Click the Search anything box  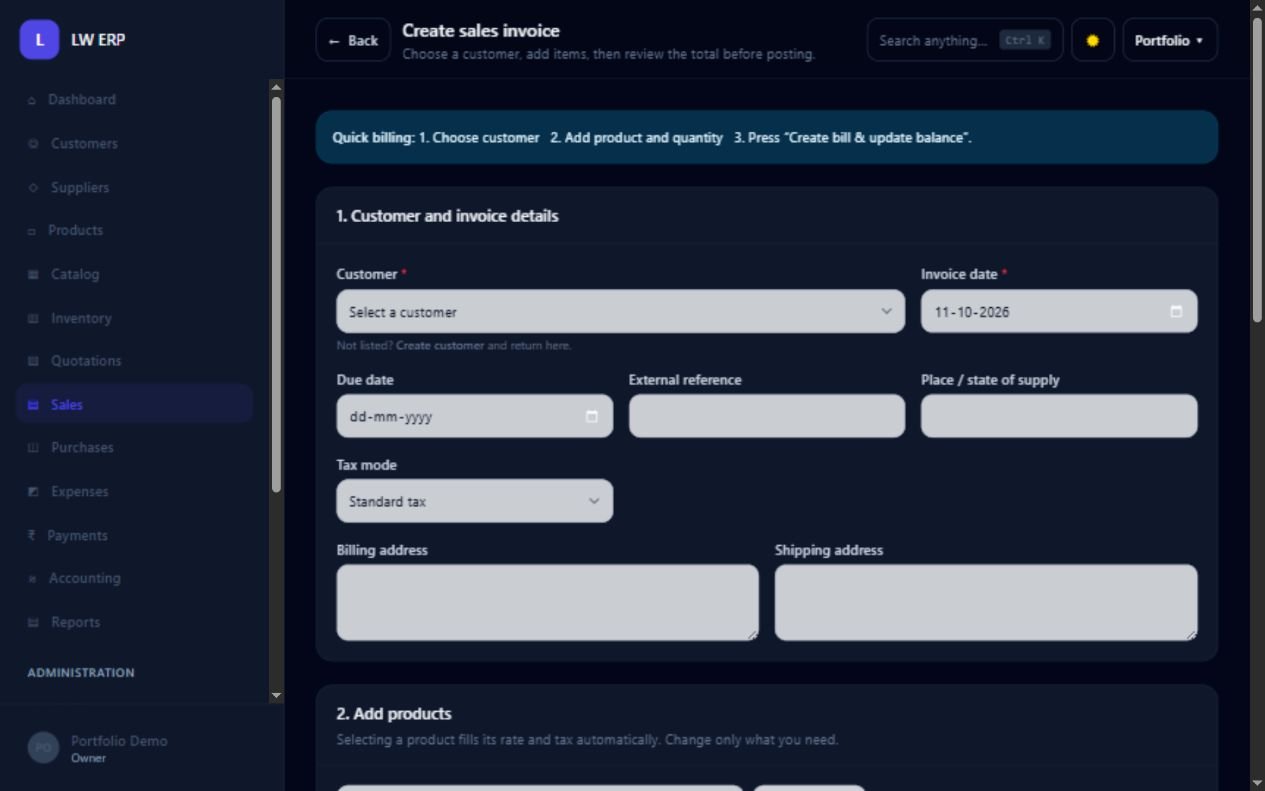(965, 40)
